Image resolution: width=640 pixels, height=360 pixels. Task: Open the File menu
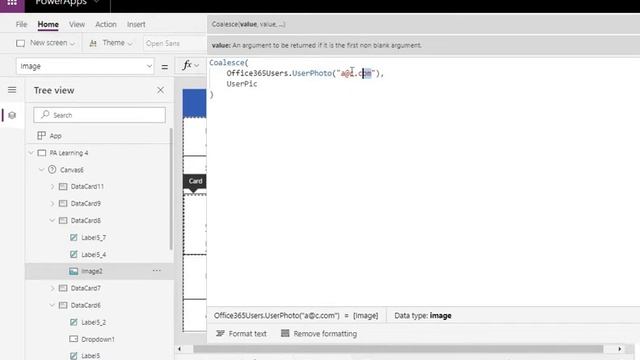click(x=21, y=24)
